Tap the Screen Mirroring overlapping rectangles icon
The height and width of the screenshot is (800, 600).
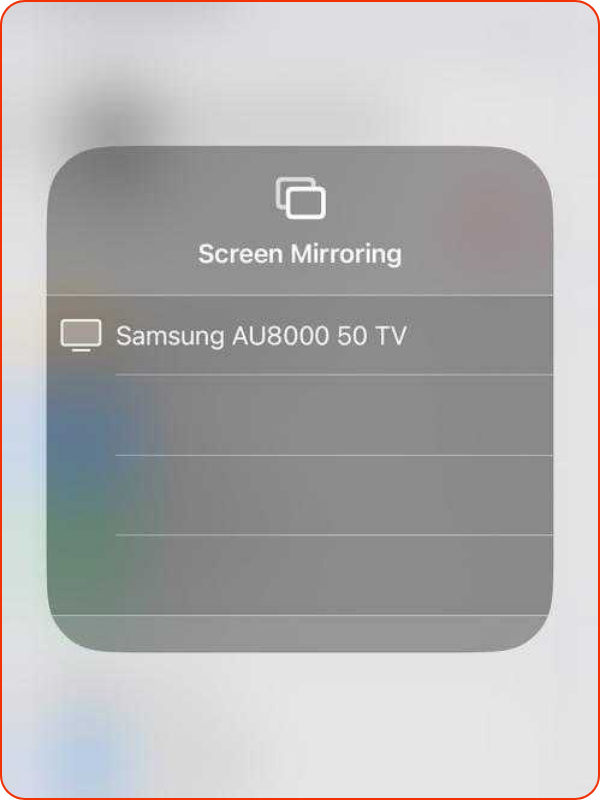coord(301,198)
